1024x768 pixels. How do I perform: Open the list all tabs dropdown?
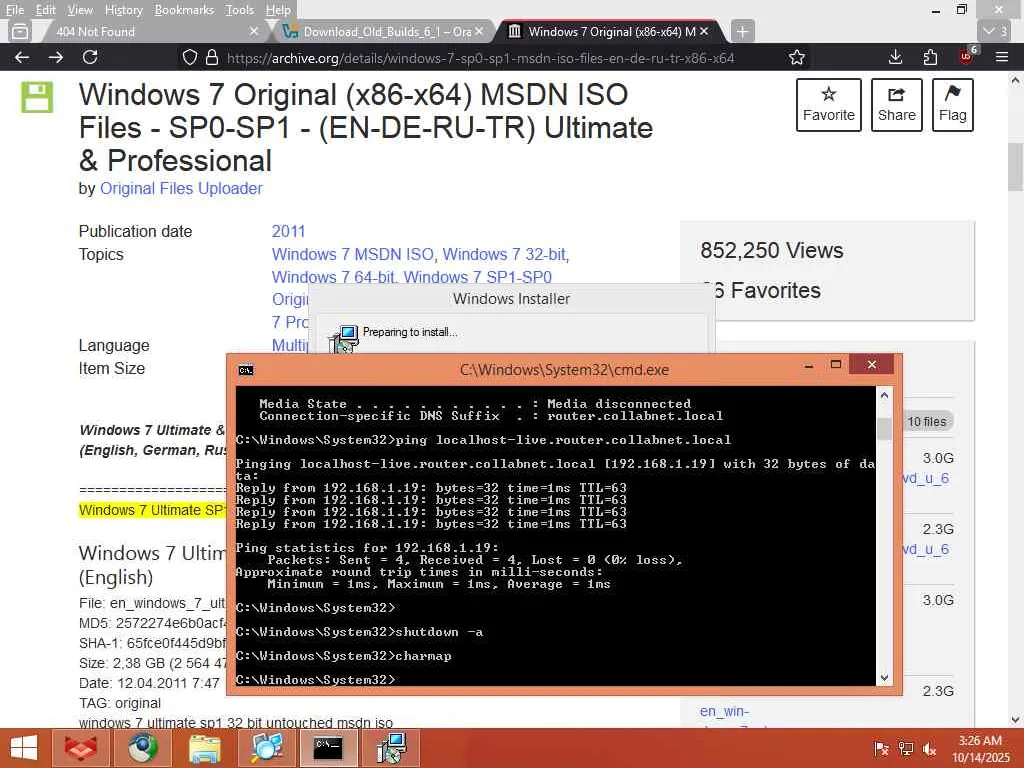click(x=995, y=31)
